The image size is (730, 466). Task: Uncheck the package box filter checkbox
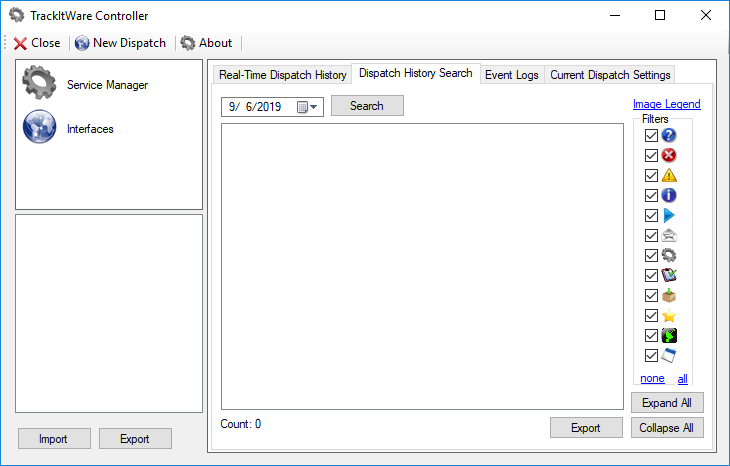[651, 296]
